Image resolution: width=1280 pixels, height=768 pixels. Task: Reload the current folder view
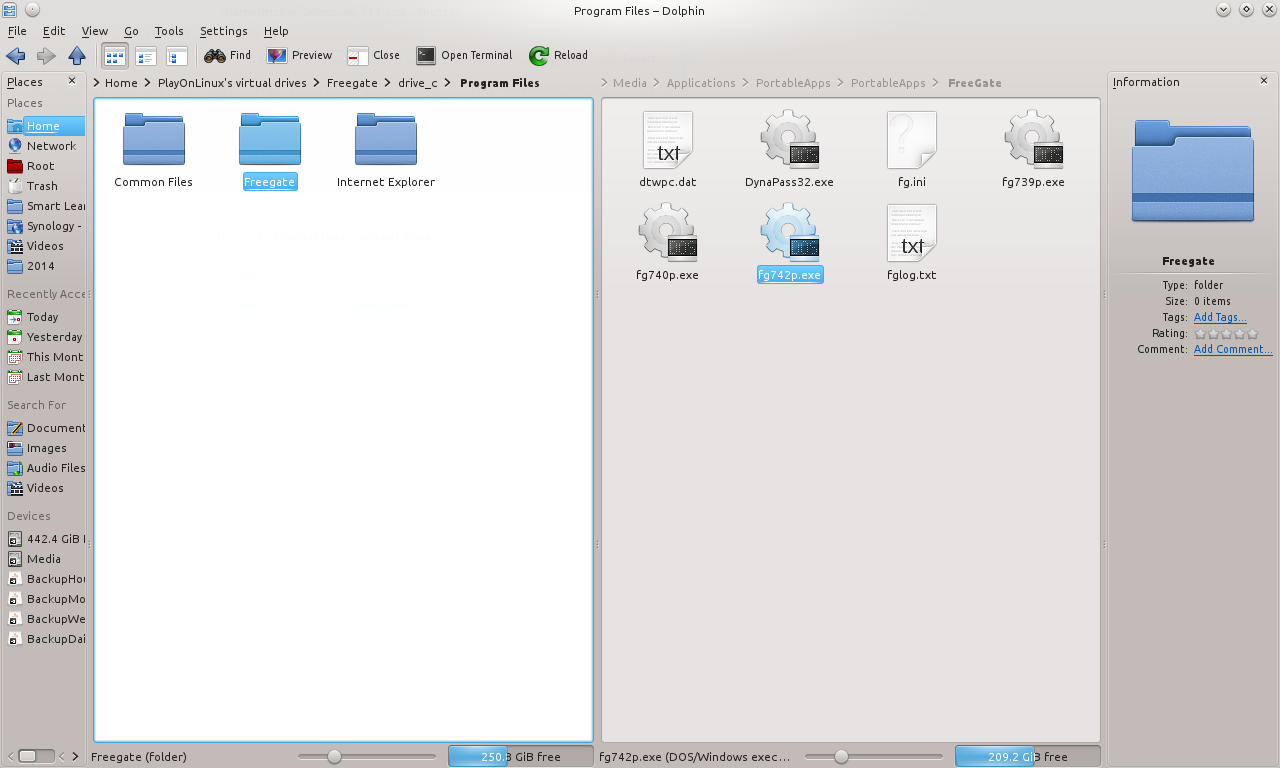pyautogui.click(x=559, y=56)
